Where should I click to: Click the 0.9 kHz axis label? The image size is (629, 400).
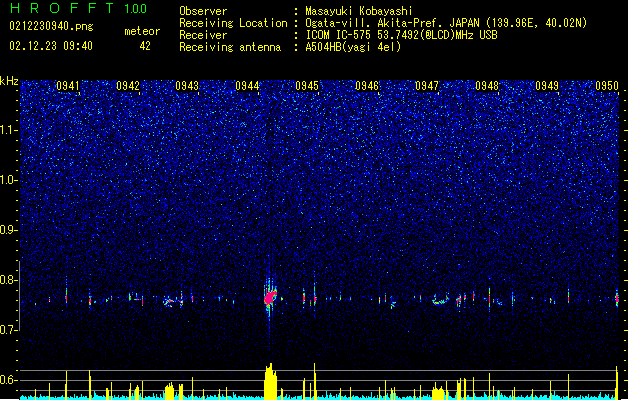[9, 230]
